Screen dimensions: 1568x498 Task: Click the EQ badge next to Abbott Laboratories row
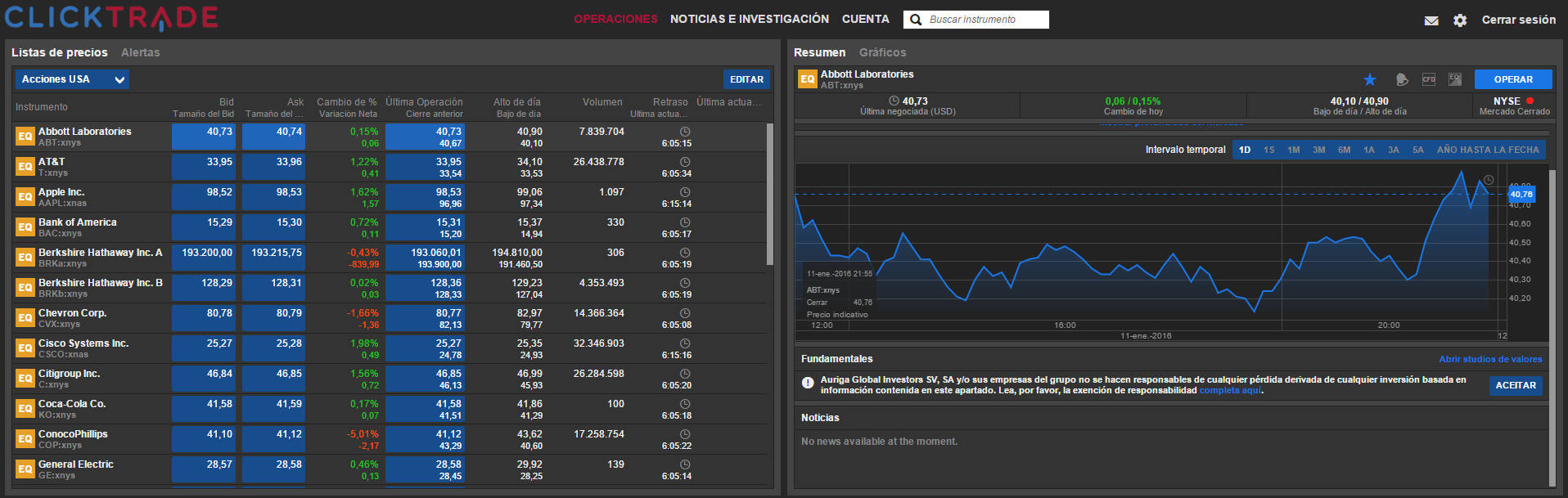(x=25, y=137)
